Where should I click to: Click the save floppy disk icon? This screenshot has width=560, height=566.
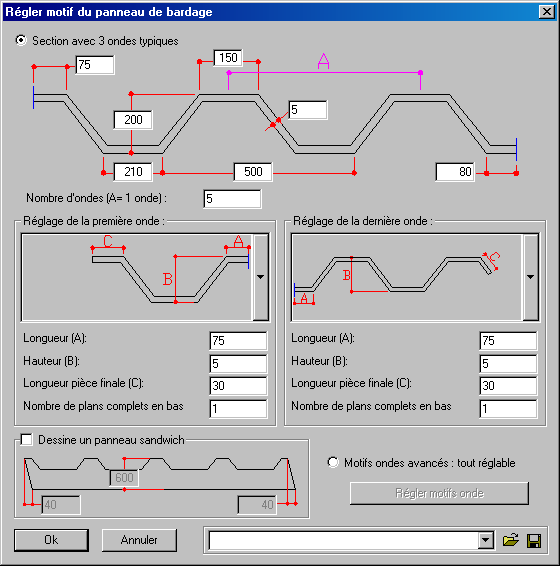[x=534, y=541]
